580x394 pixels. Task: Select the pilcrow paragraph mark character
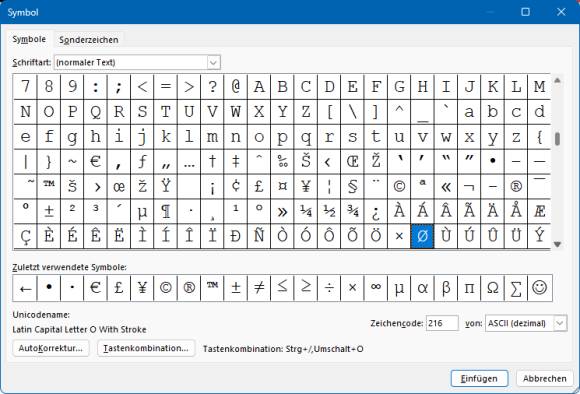pos(166,212)
